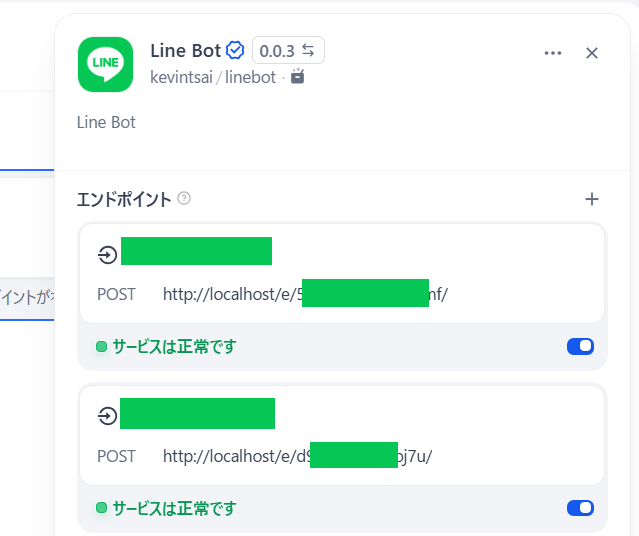Screen dimensions: 639x536
Task: Click the green status dot of the first endpoint
Action: coord(101,347)
